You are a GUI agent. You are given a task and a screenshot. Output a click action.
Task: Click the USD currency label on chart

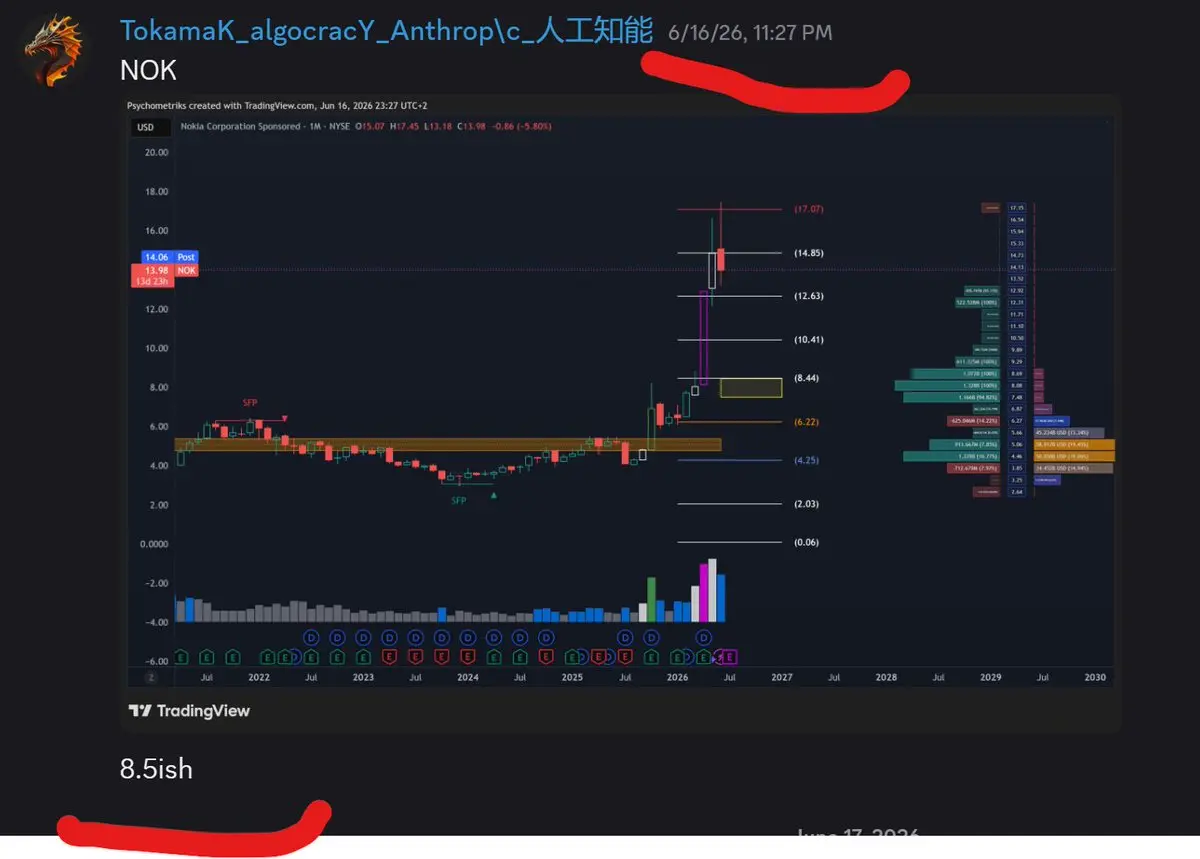(146, 127)
